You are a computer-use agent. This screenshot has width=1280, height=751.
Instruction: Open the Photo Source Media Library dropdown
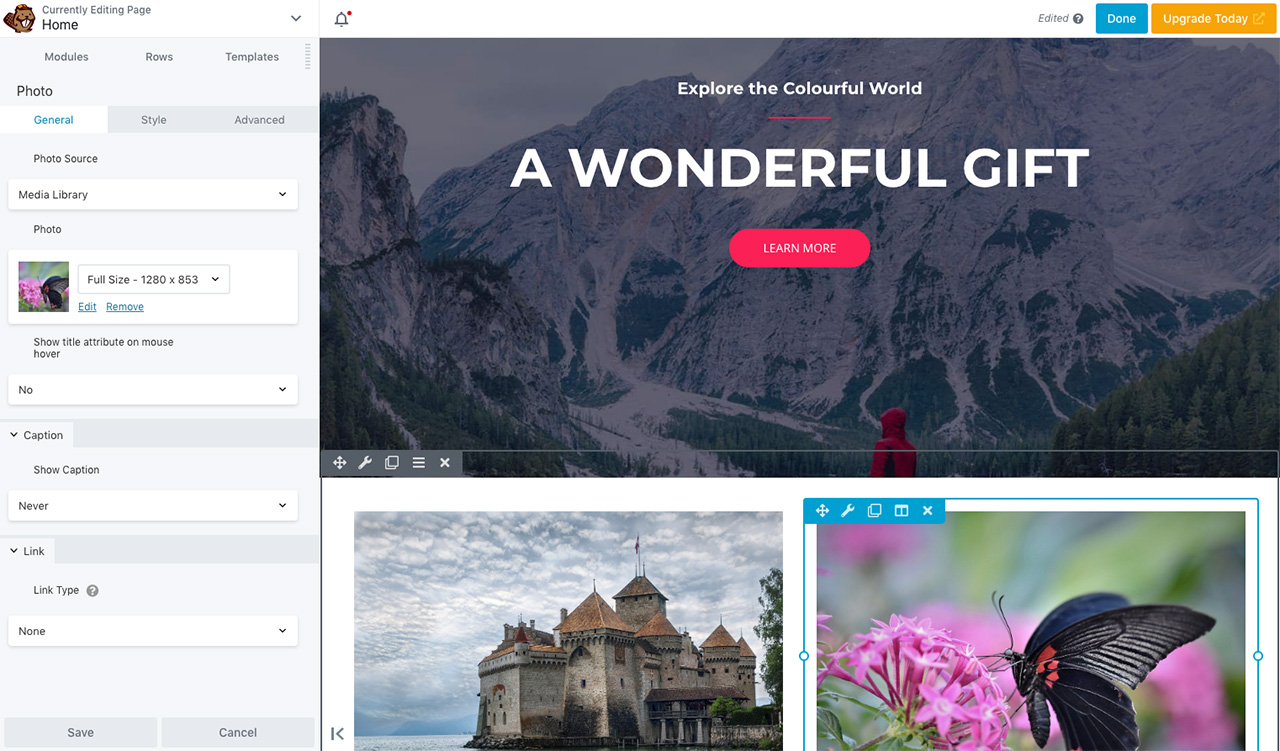(x=153, y=195)
